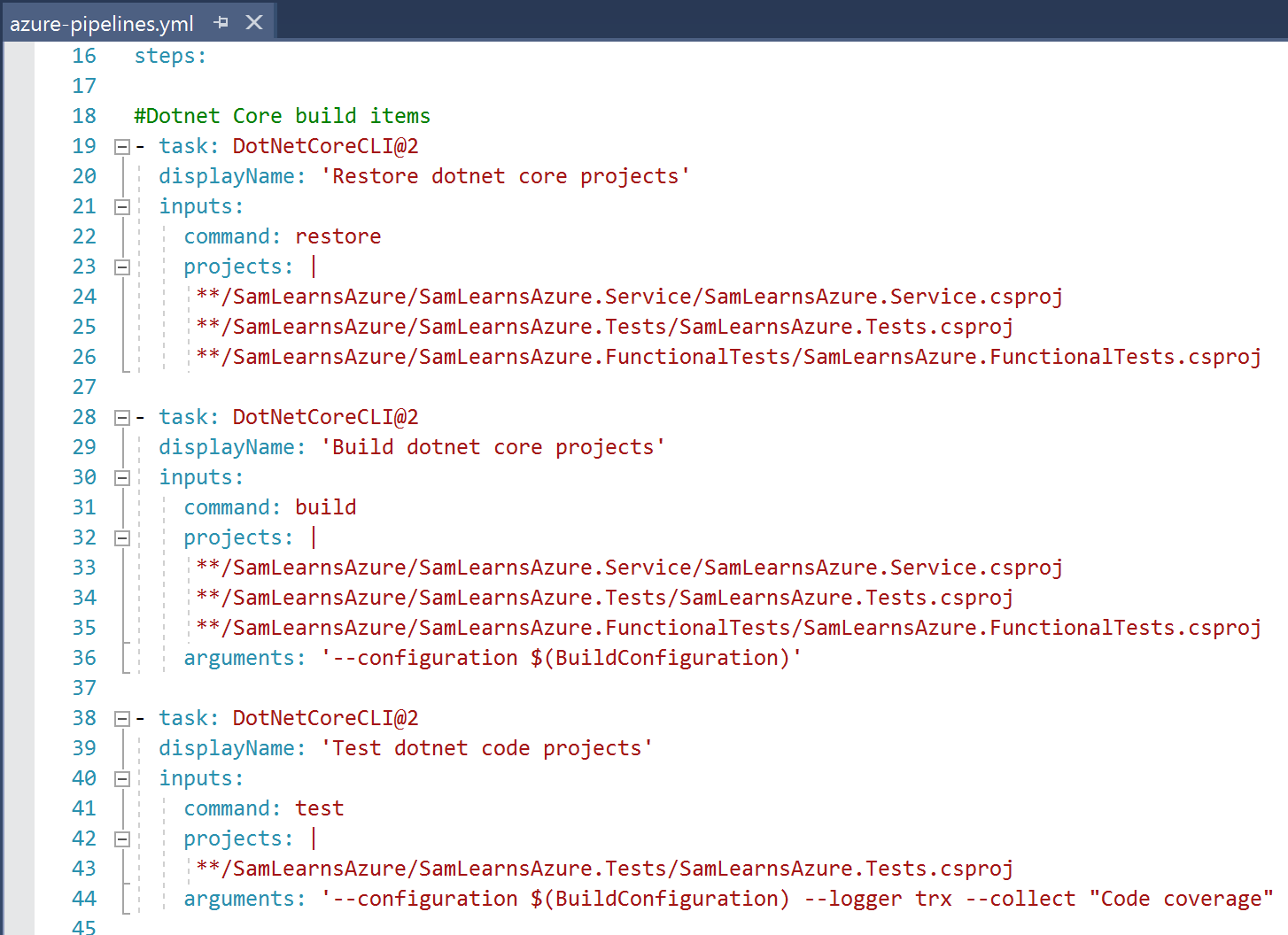Place cursor on 'command: build' value
The image size is (1288, 935).
click(x=325, y=508)
